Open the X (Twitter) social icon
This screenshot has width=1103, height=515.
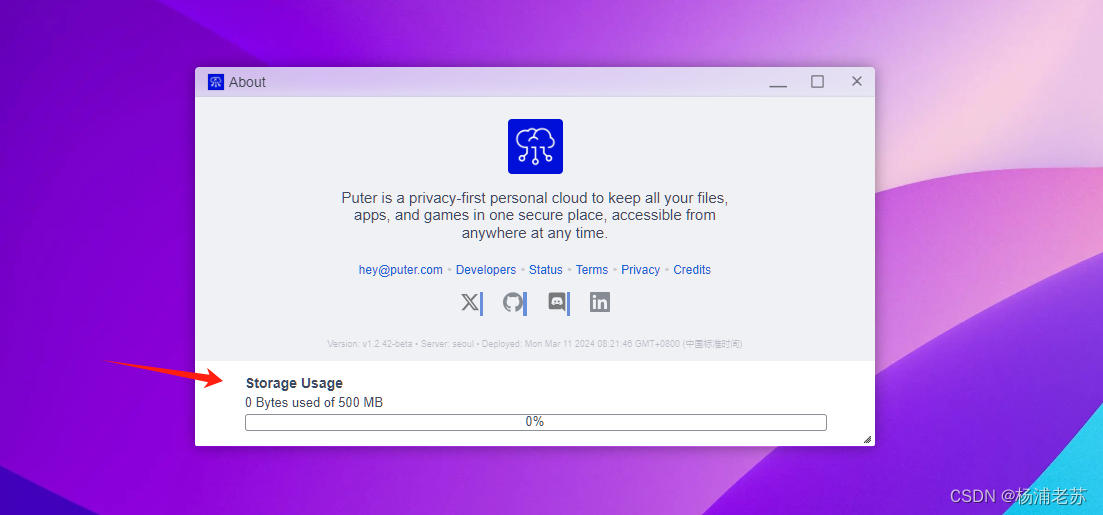pos(469,303)
